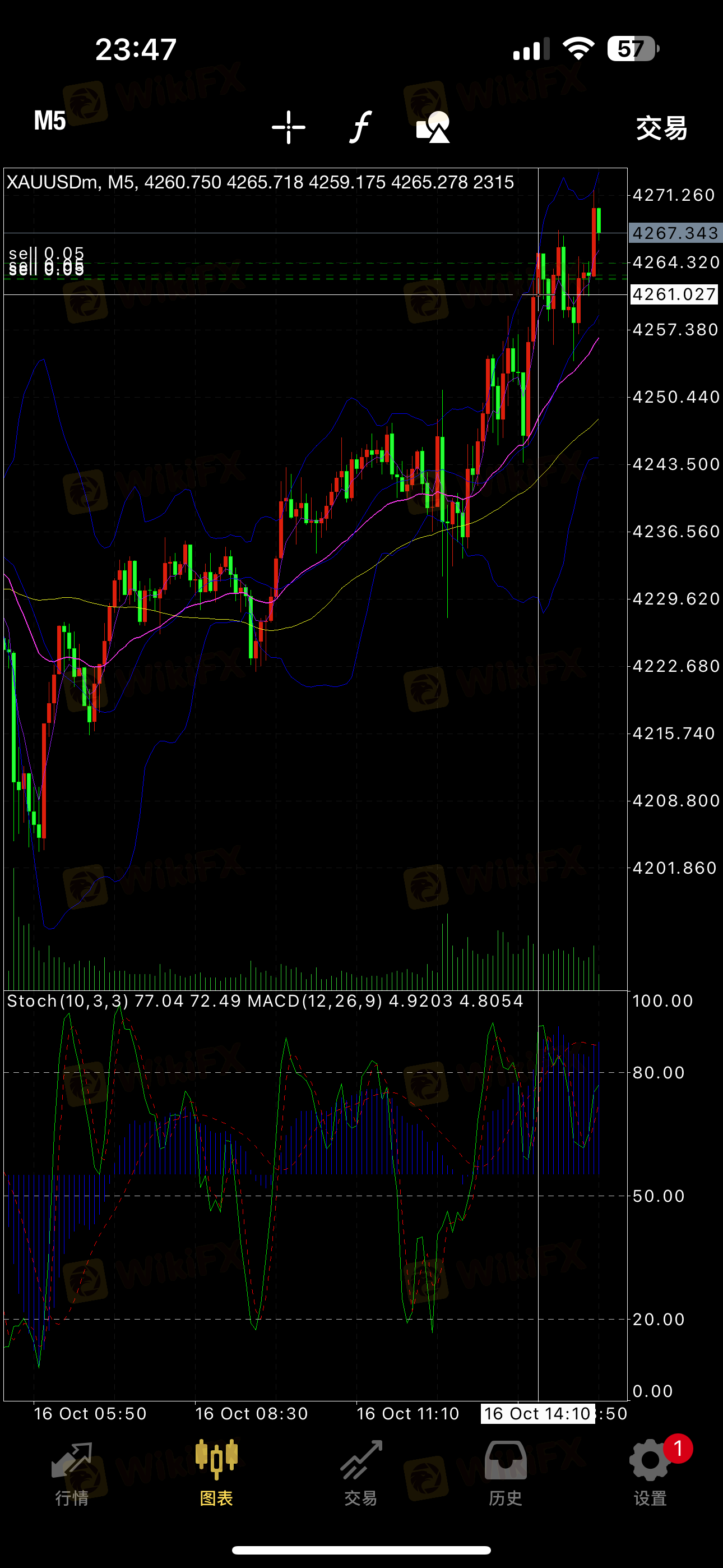723x1568 pixels.
Task: Tap the 交易 button in top bar
Action: point(661,128)
